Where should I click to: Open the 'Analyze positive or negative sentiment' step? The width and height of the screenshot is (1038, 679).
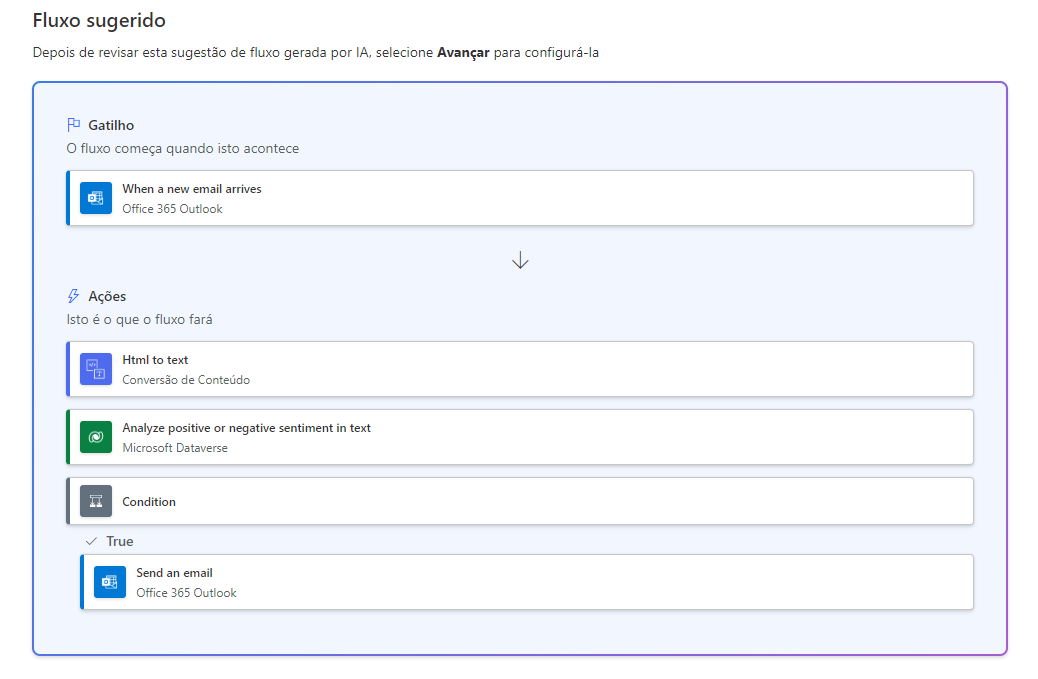(x=246, y=428)
